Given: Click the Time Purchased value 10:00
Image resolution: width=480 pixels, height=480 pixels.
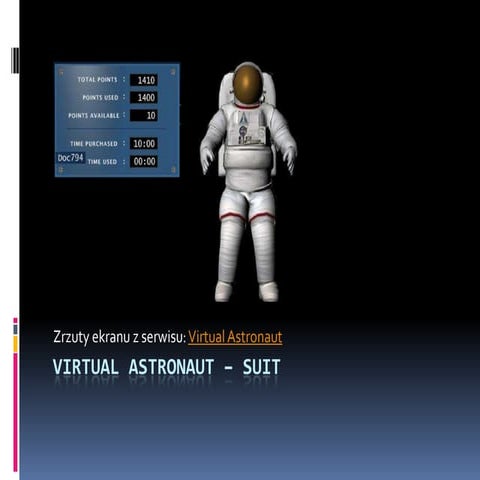Looking at the screenshot, I should (x=144, y=144).
